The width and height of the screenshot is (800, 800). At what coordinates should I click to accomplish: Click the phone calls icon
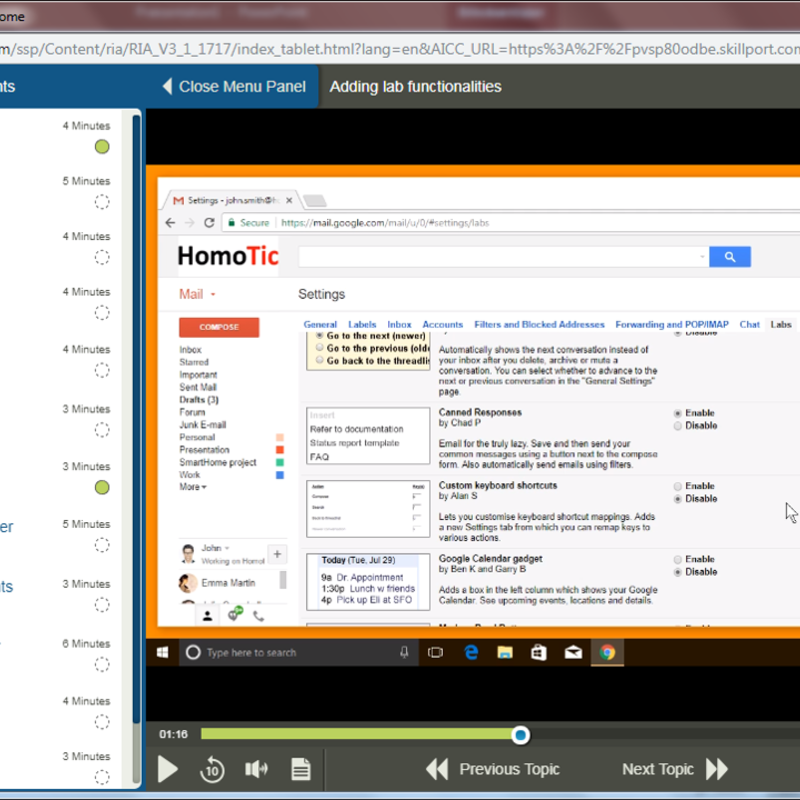[259, 616]
